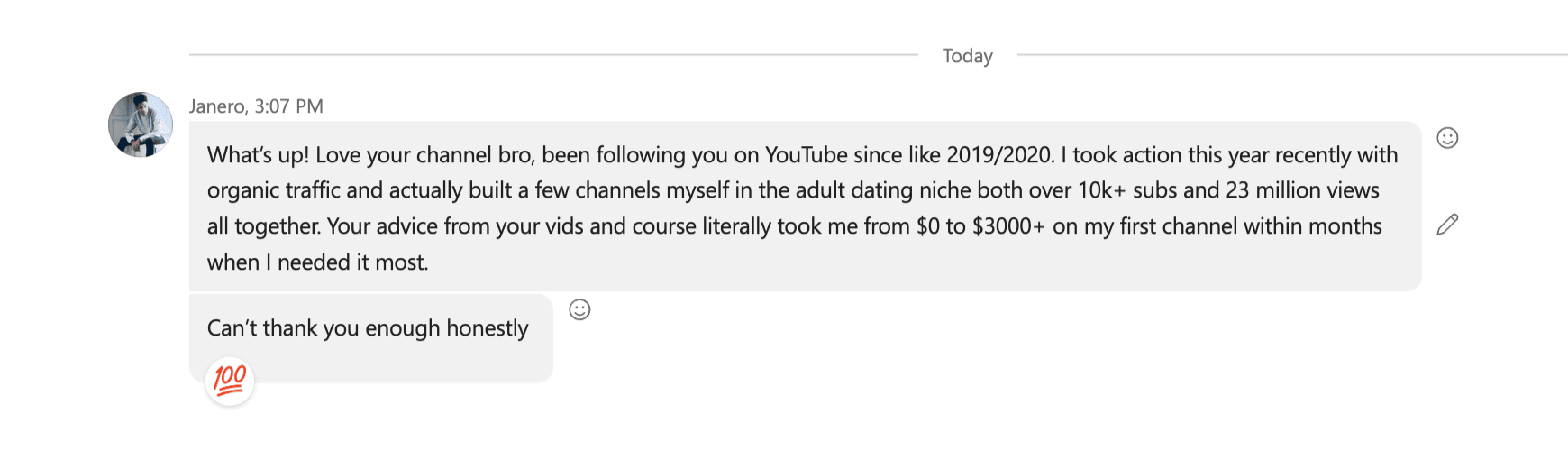1568x460 pixels.
Task: Open Janero's profile picture
Action: pos(141,124)
